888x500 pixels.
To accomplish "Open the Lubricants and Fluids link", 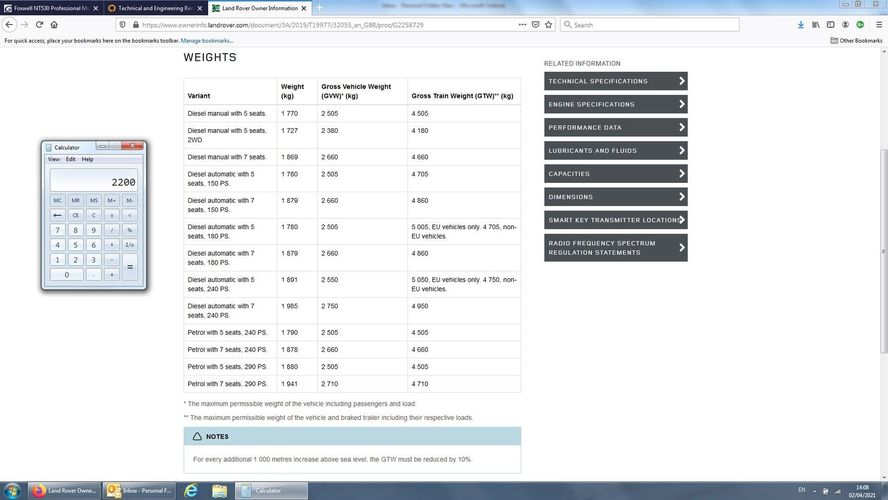I will 616,151.
